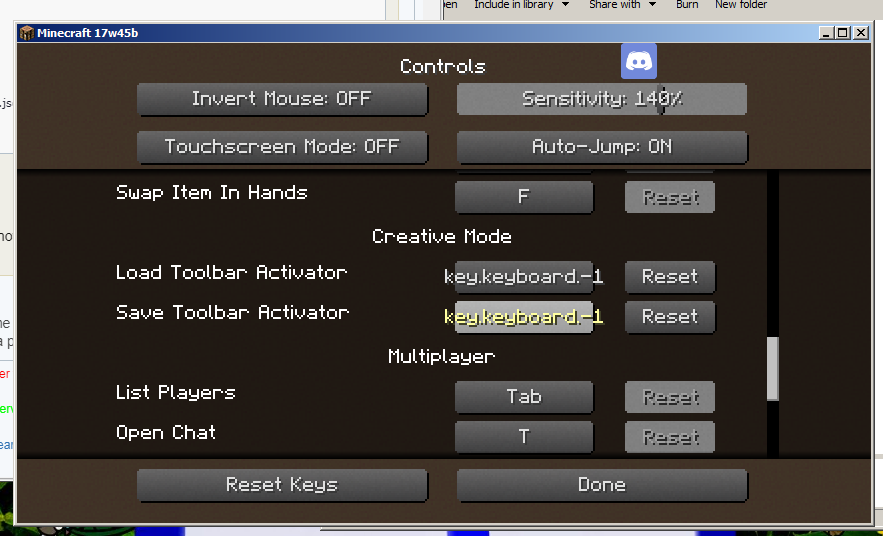The height and width of the screenshot is (536, 883).
Task: Click New folder in Explorer toolbar
Action: point(741,5)
